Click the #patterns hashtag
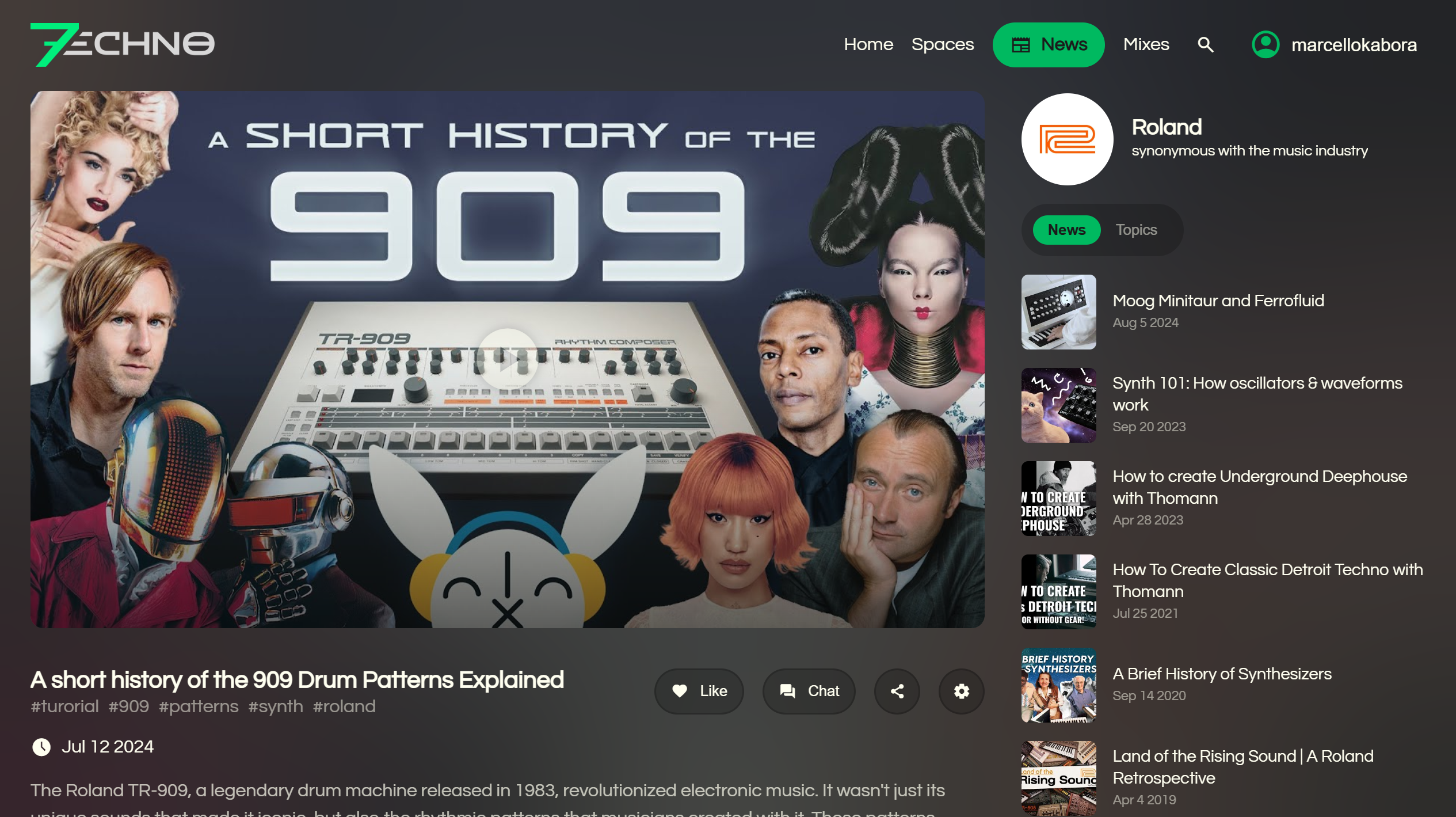 click(199, 706)
